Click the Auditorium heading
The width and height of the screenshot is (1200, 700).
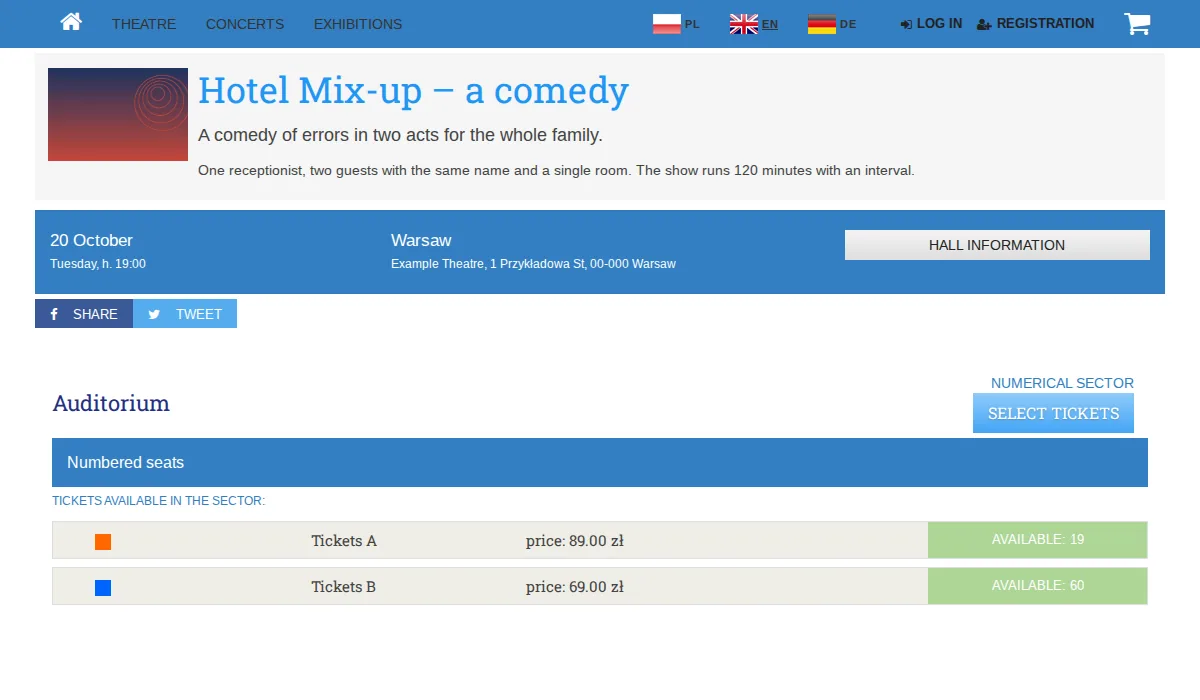(111, 403)
